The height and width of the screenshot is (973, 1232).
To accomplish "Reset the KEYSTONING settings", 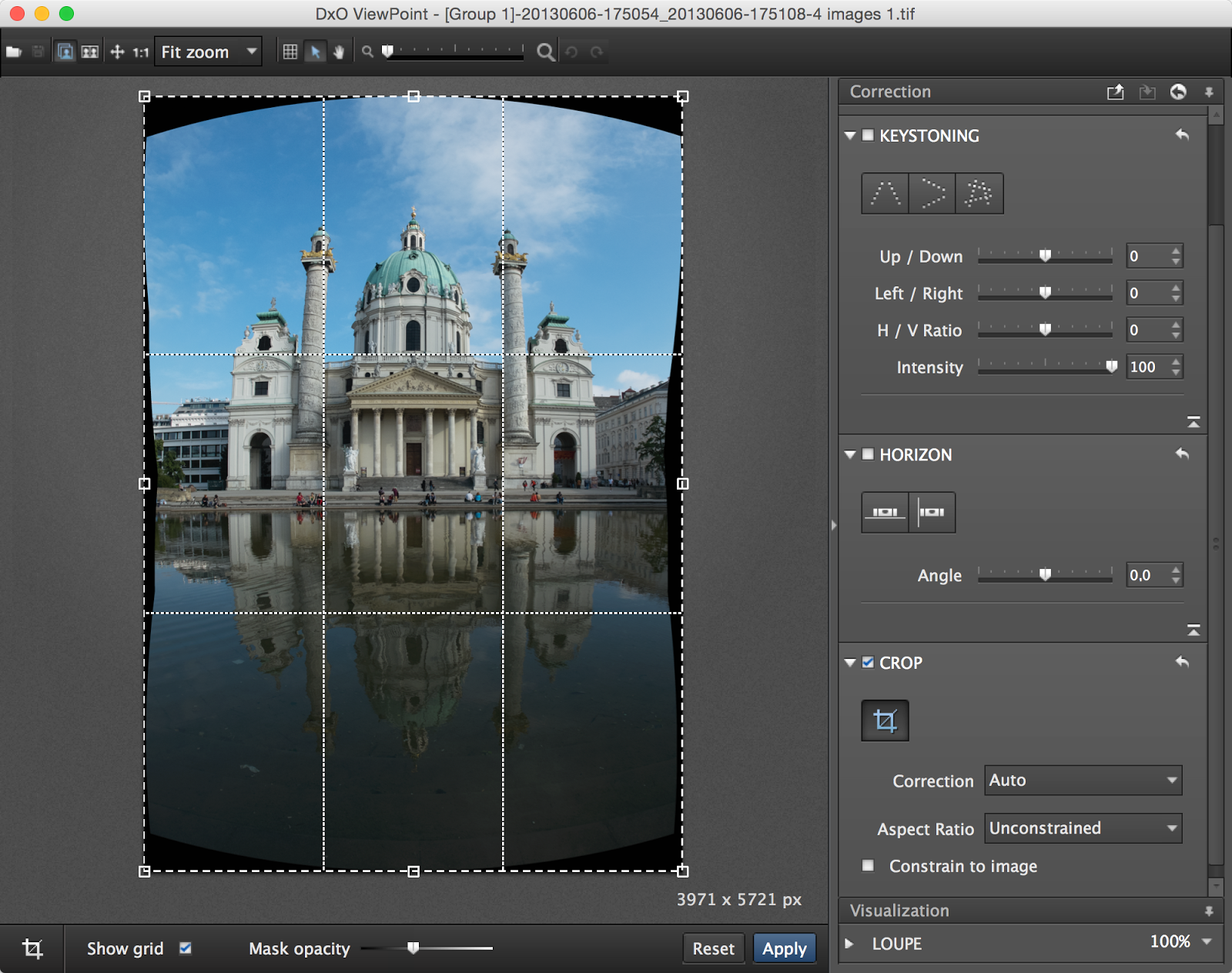I will point(1183,135).
